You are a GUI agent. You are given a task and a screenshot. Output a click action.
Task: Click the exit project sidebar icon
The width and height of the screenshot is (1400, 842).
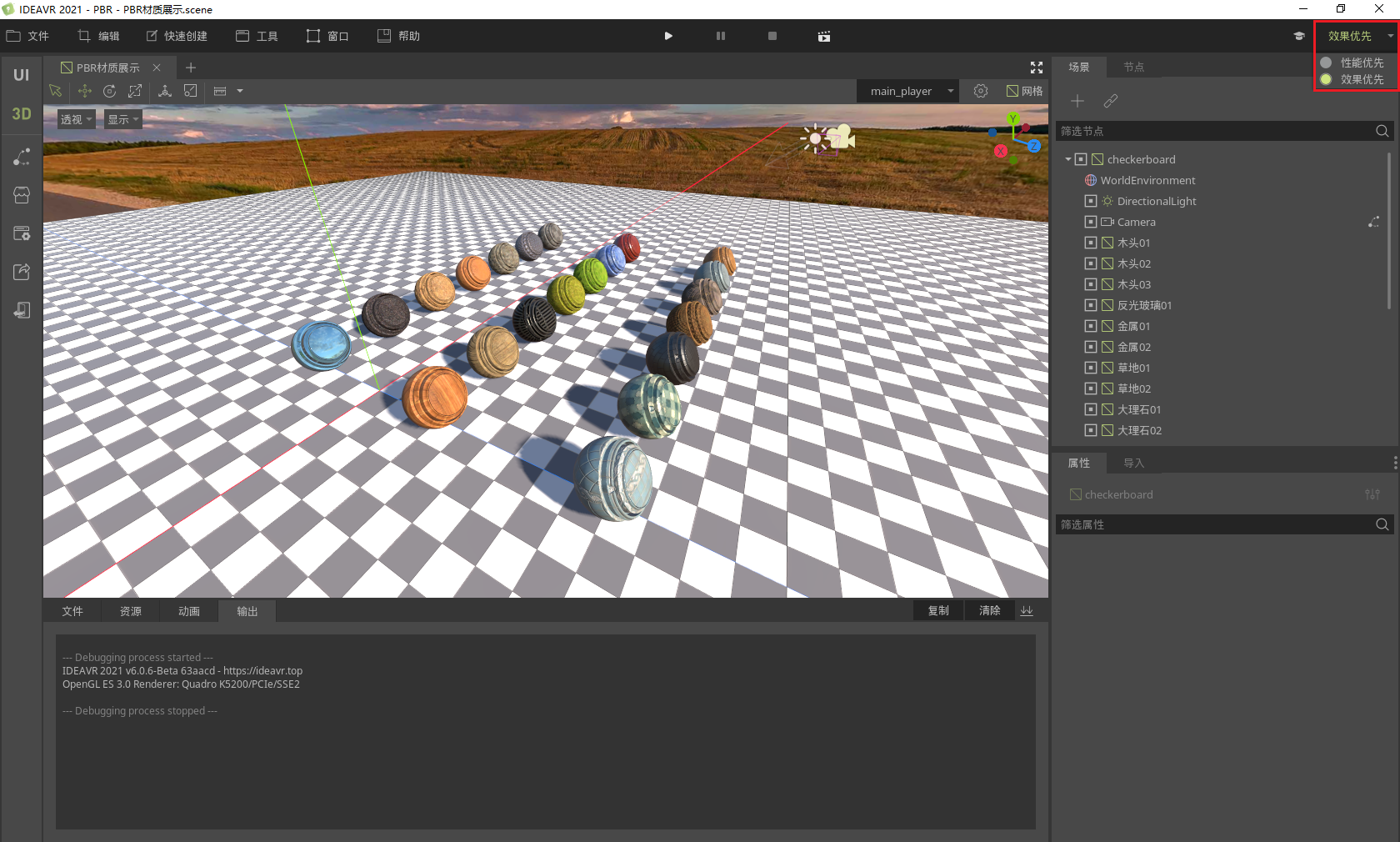coord(22,310)
